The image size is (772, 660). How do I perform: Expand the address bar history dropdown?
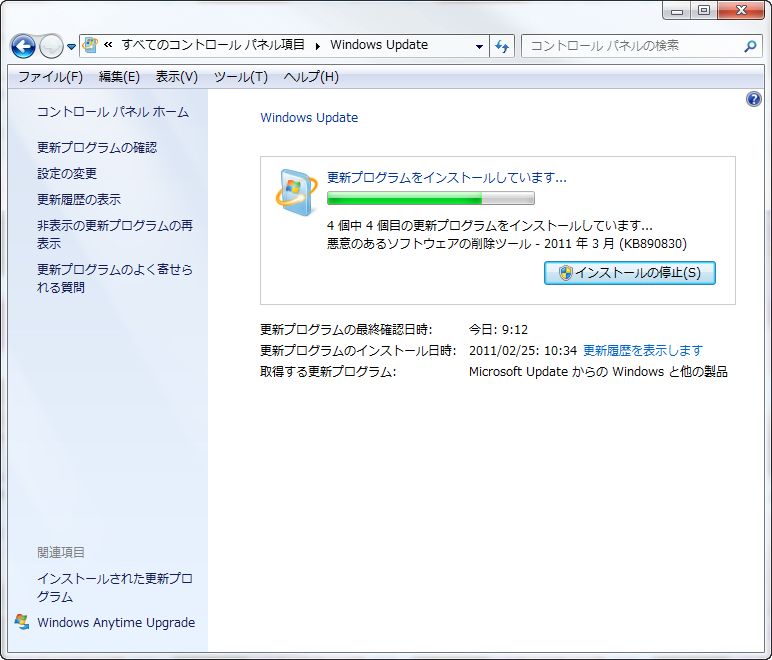point(479,46)
